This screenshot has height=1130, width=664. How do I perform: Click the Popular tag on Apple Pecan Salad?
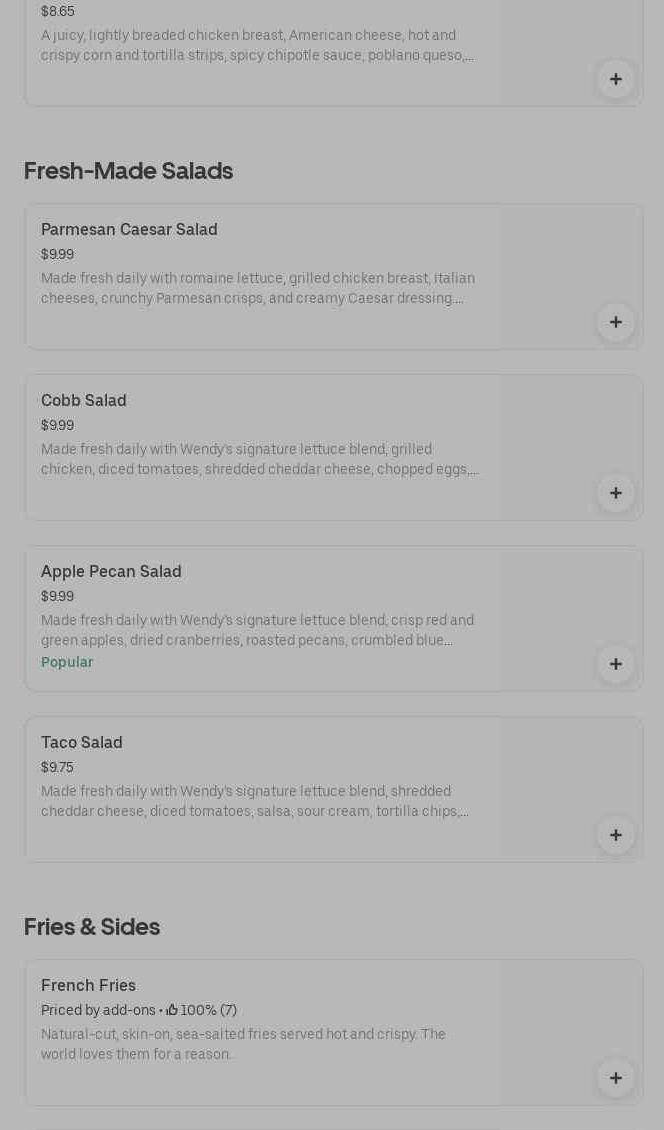coord(67,662)
